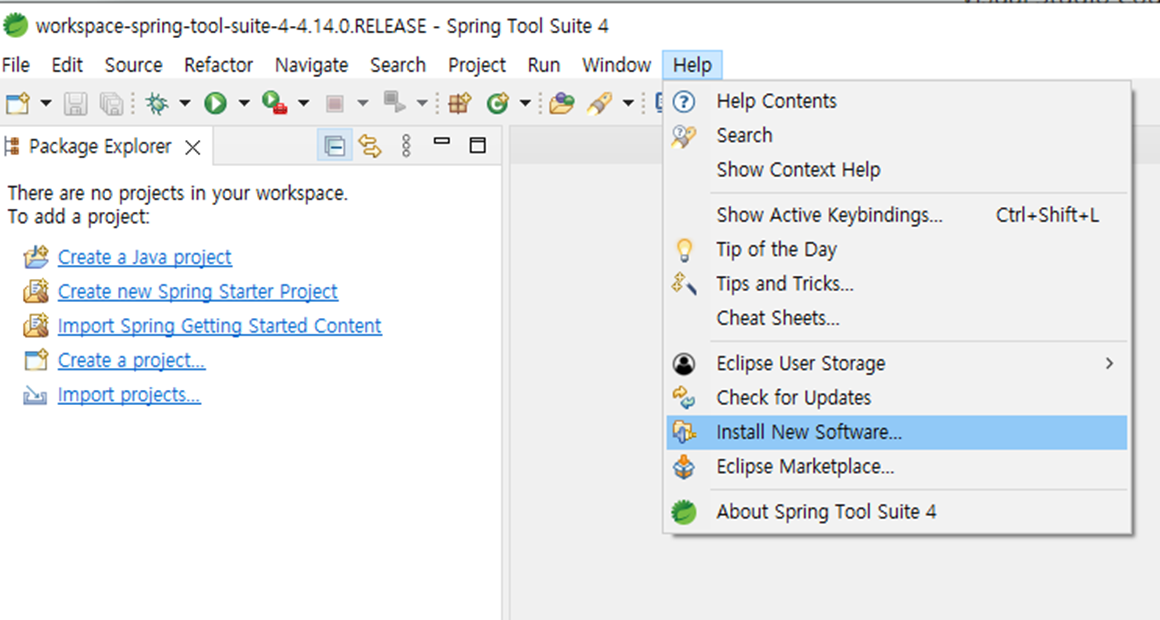Click the Collapse All icon
The width and height of the screenshot is (1160, 620).
pyautogui.click(x=334, y=146)
